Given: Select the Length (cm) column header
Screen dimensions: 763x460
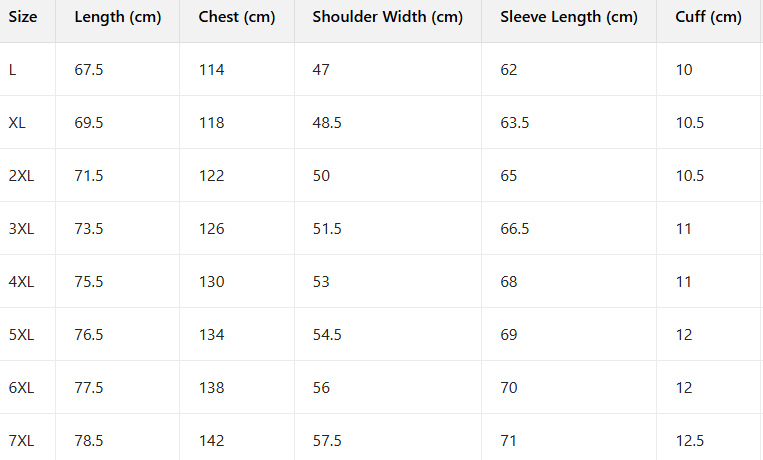Looking at the screenshot, I should (x=118, y=17).
